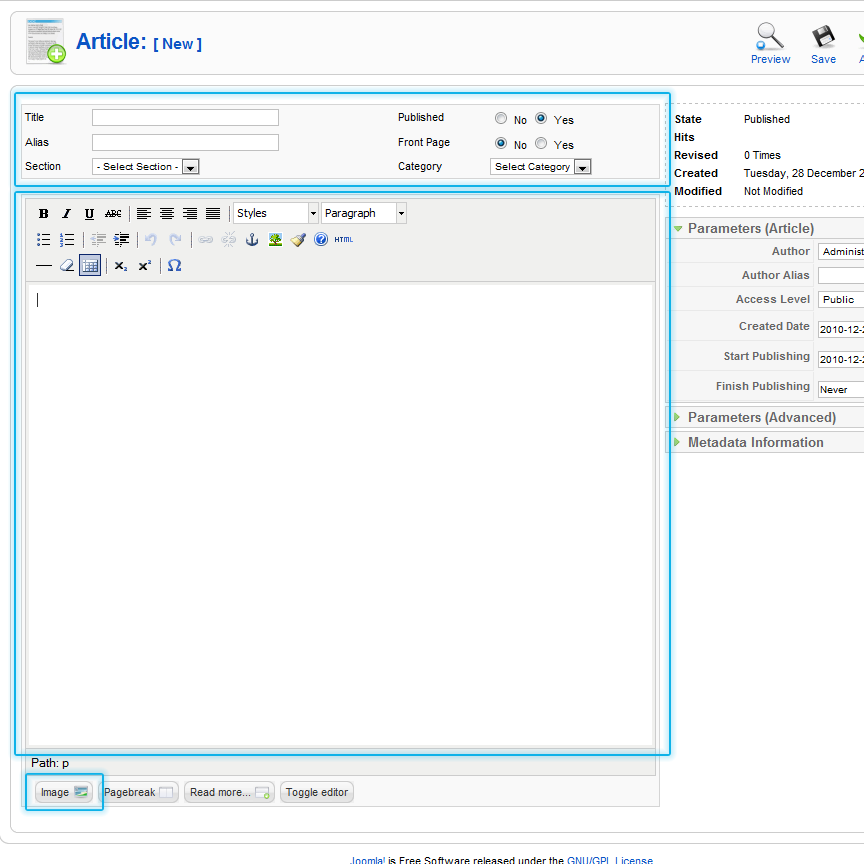The image size is (864, 864).
Task: Justify text fully
Action: point(213,213)
